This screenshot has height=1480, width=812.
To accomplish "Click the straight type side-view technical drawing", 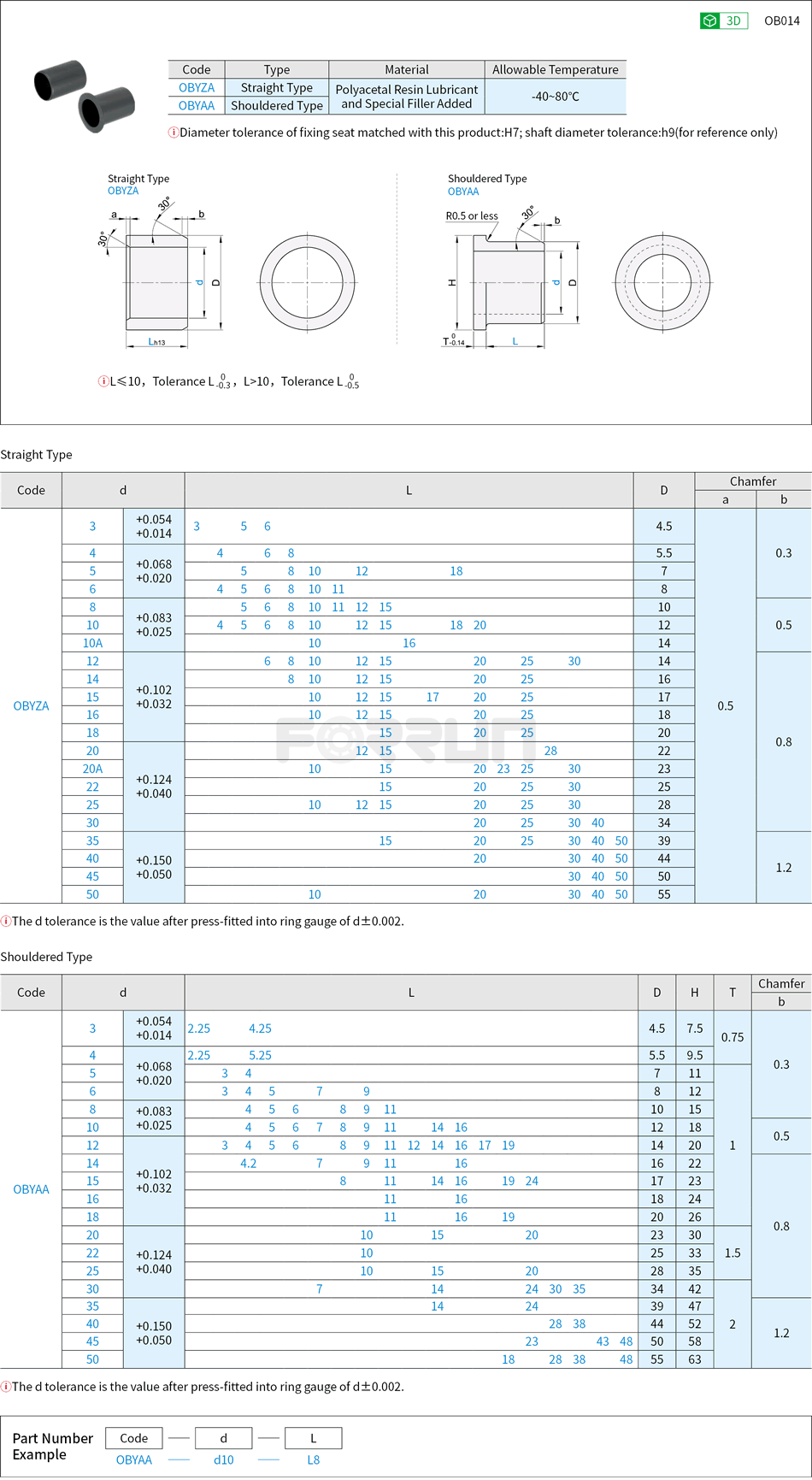I will coord(164,274).
